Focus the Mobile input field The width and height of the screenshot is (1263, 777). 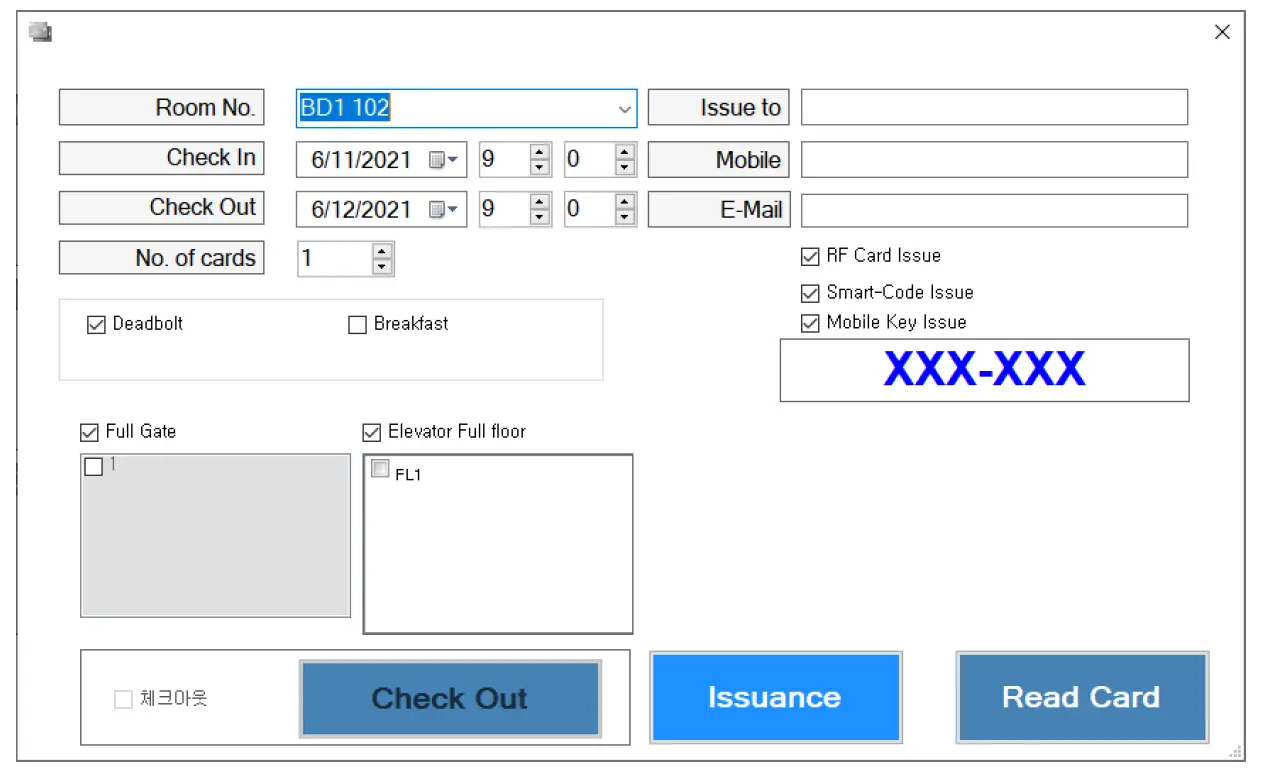click(x=994, y=159)
